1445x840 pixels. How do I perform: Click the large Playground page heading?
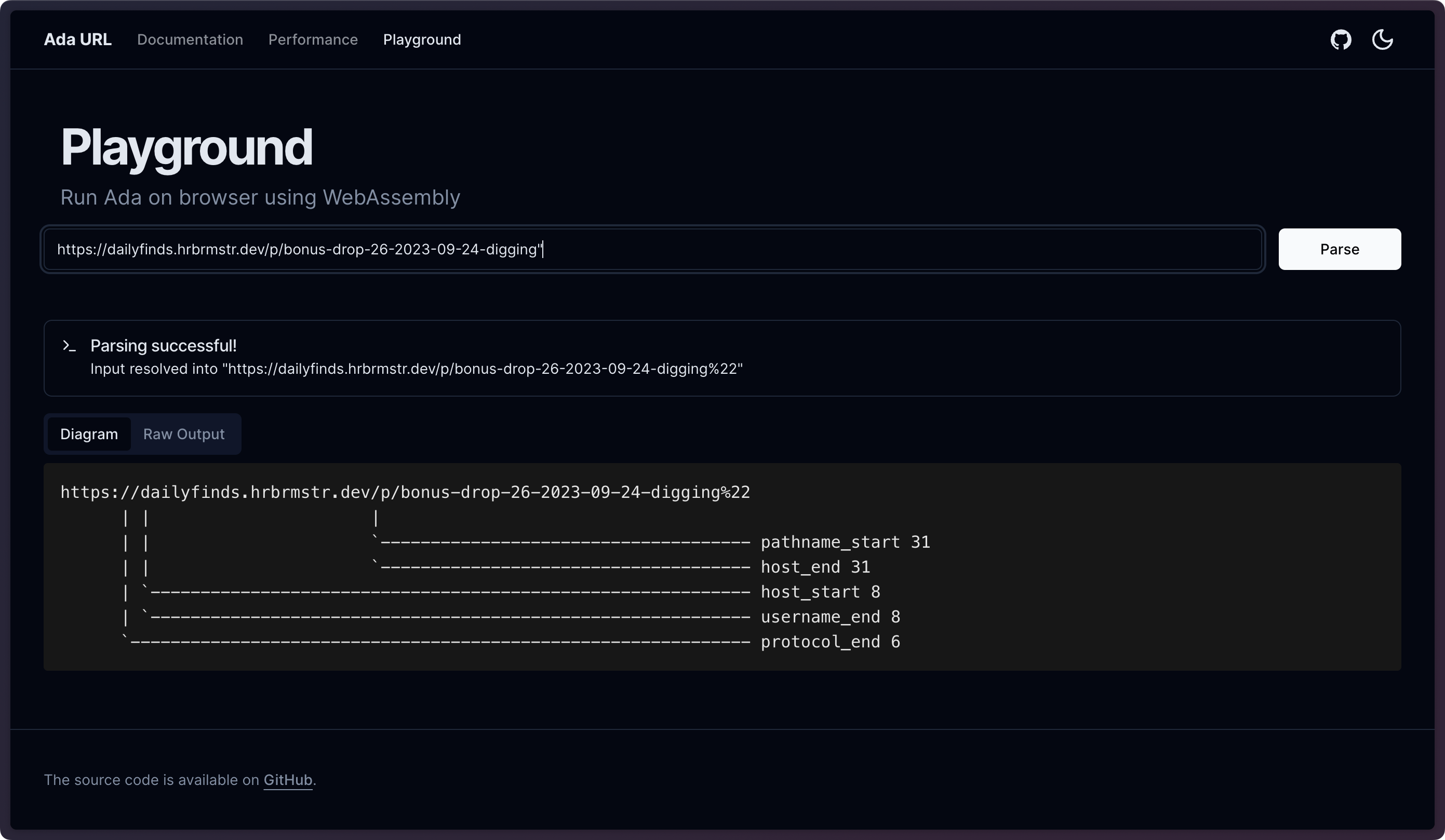186,147
